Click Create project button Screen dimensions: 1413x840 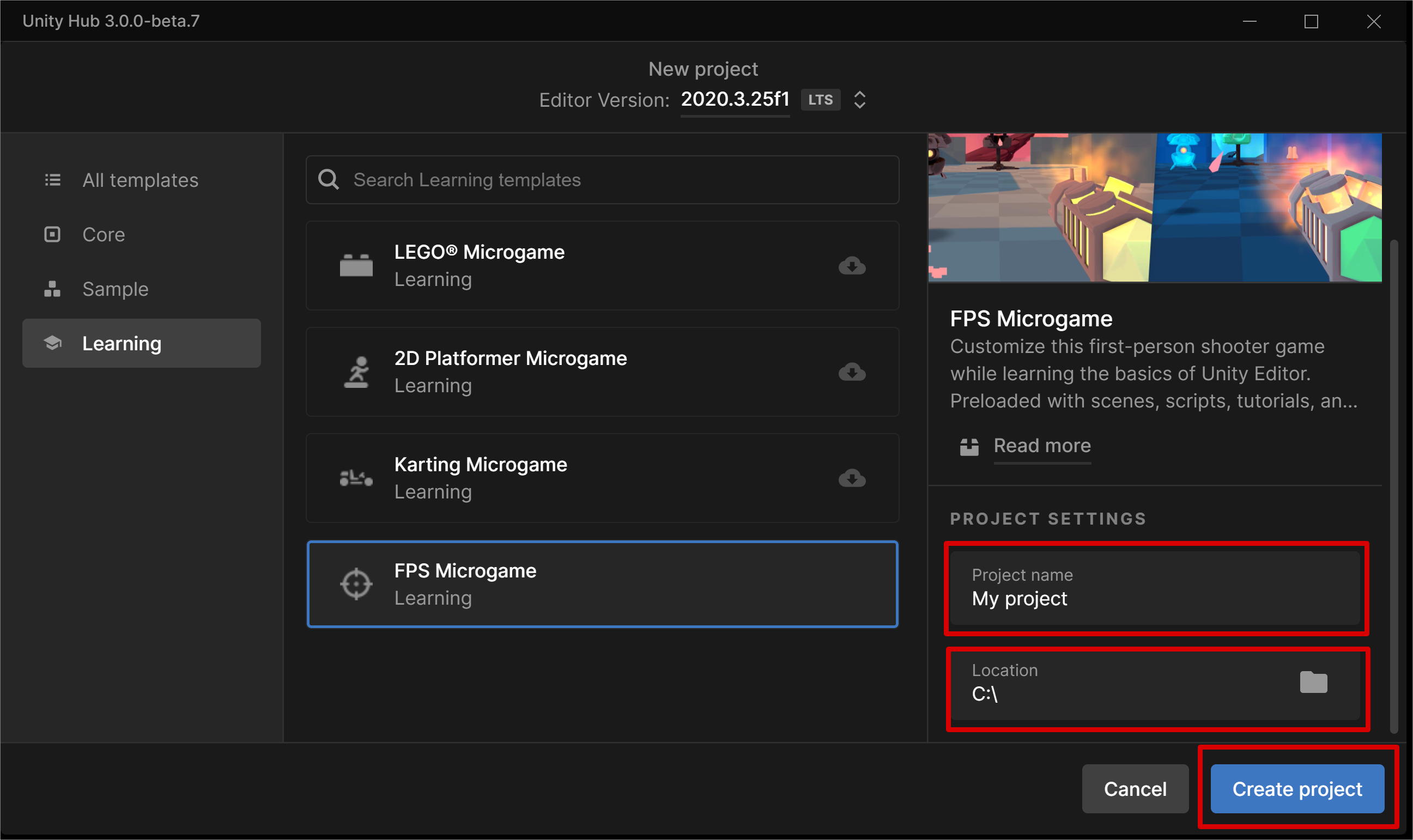coord(1297,789)
